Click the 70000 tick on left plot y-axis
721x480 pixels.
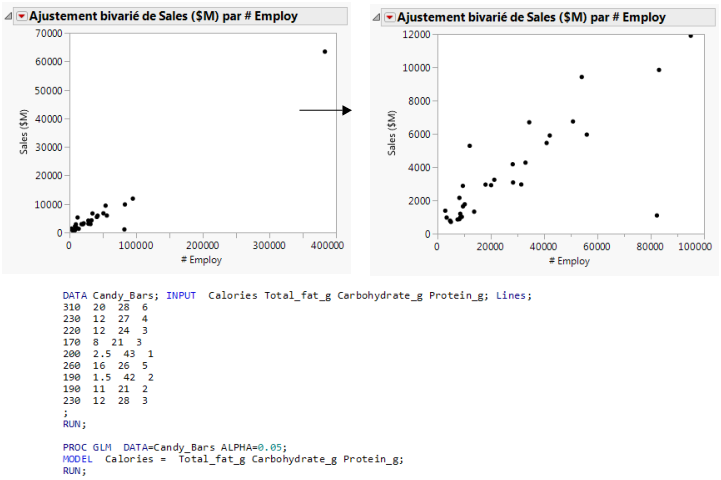point(49,33)
